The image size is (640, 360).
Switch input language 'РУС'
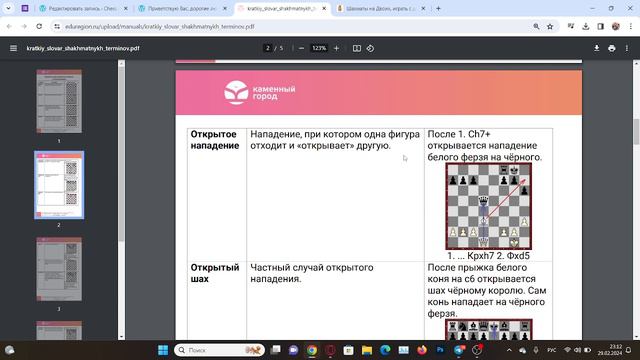pos(551,350)
